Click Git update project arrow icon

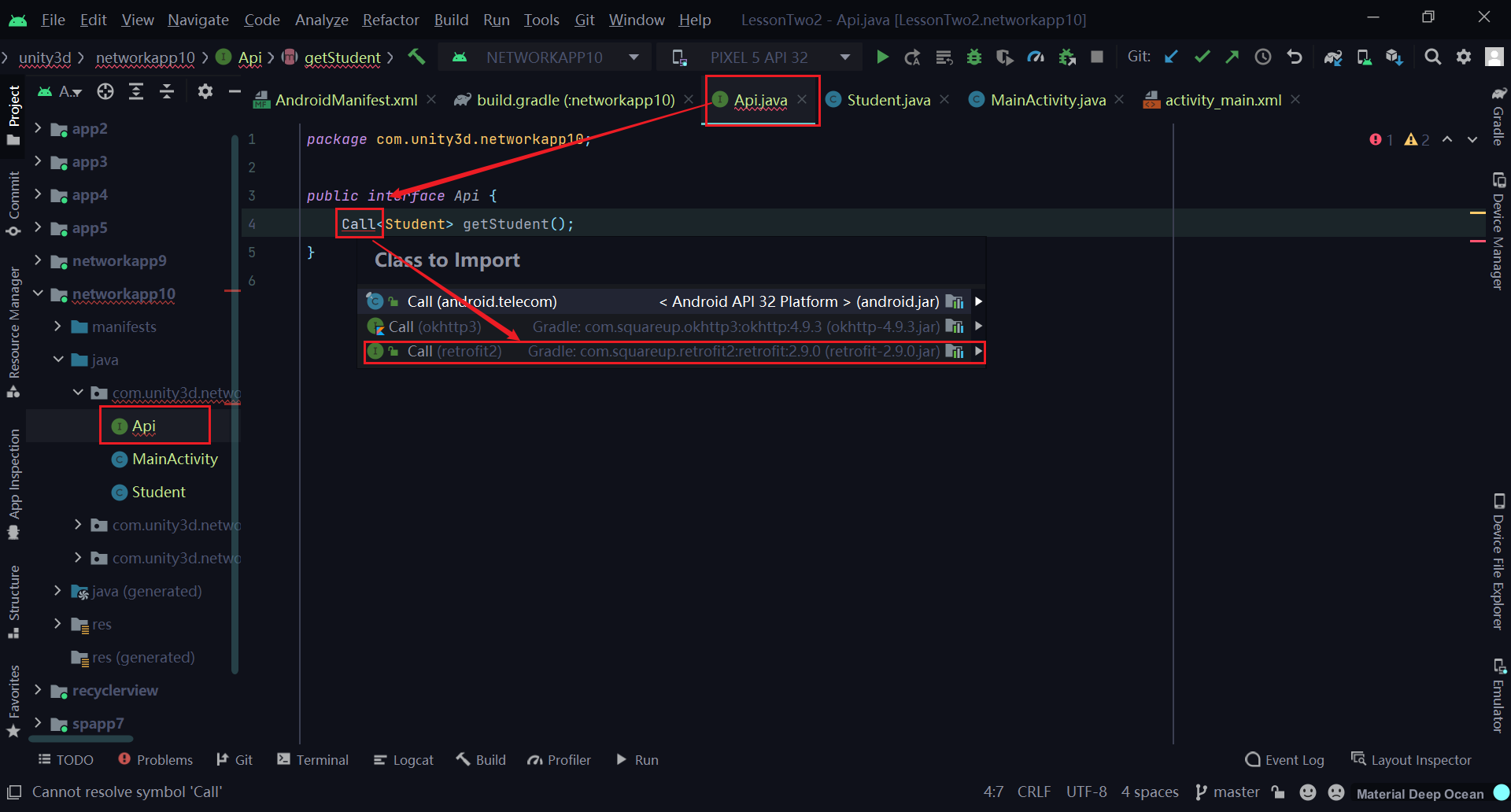click(1171, 57)
